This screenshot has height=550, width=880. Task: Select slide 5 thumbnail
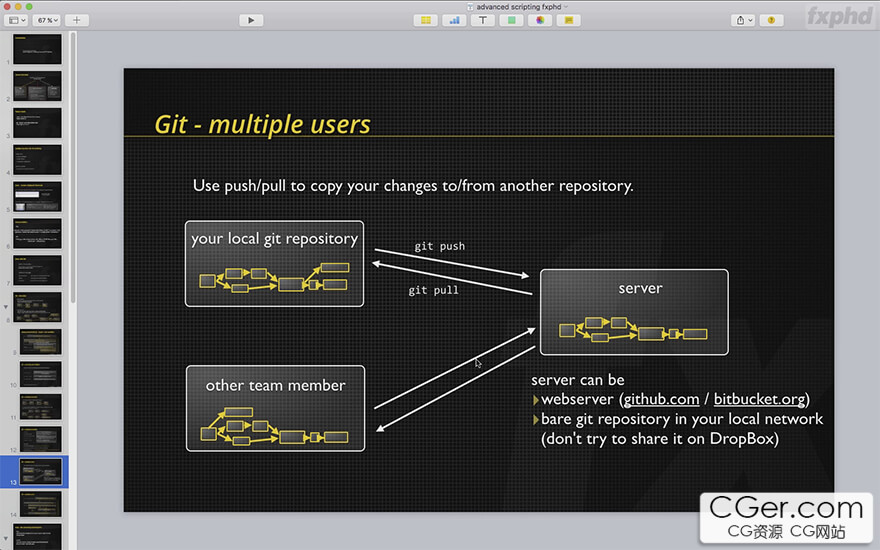(38, 196)
